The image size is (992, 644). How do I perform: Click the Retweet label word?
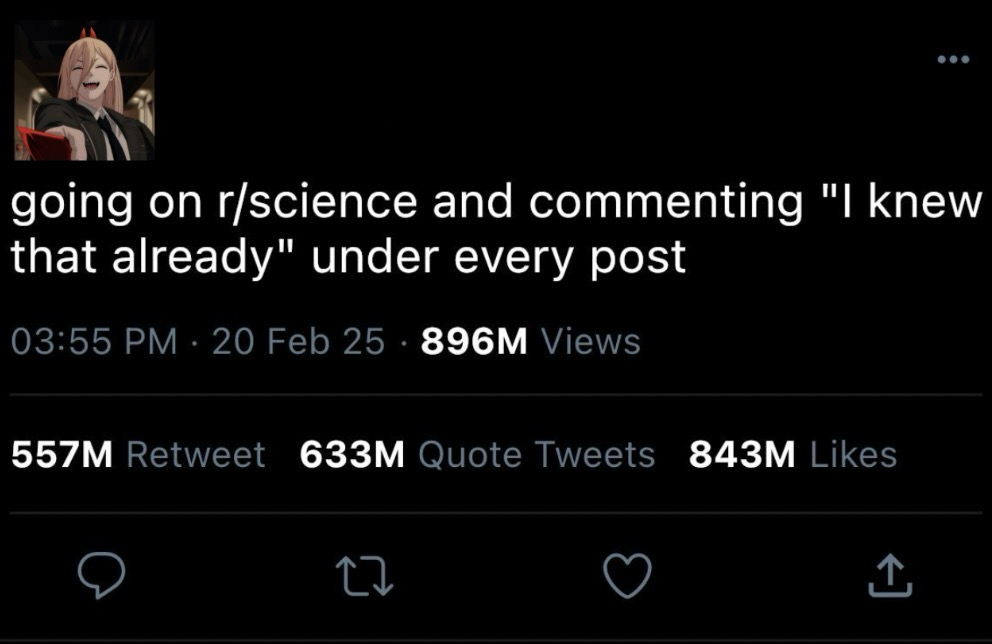tap(196, 455)
